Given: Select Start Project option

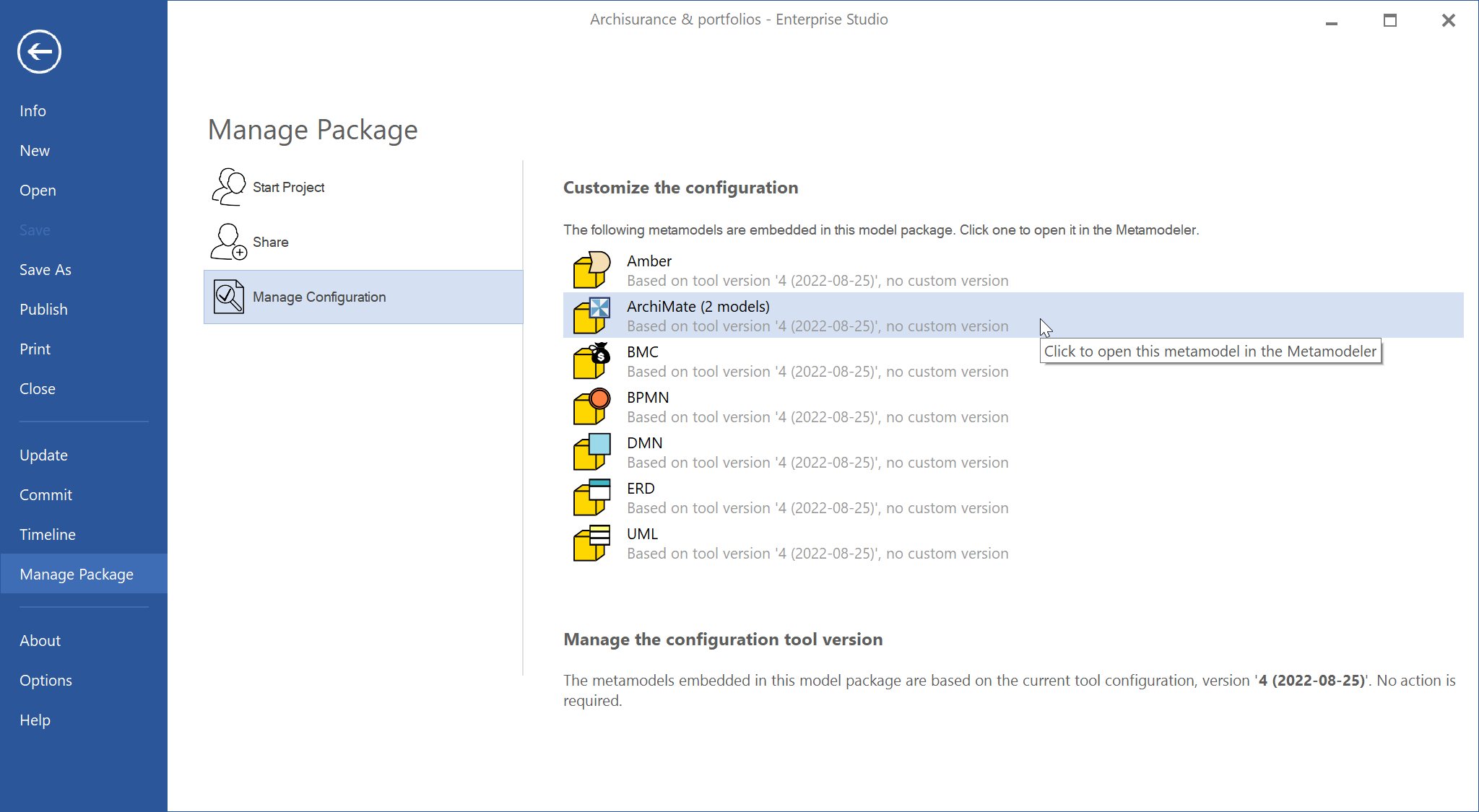Looking at the screenshot, I should 288,188.
